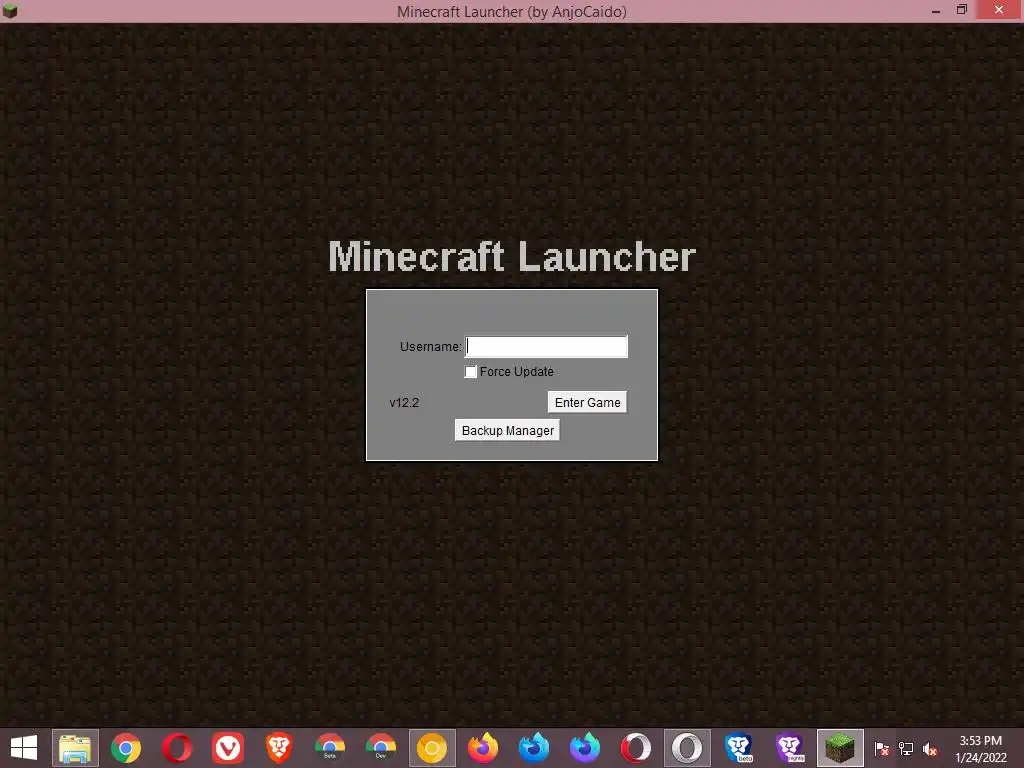Click the Username: label
This screenshot has height=768, width=1024.
(x=430, y=347)
